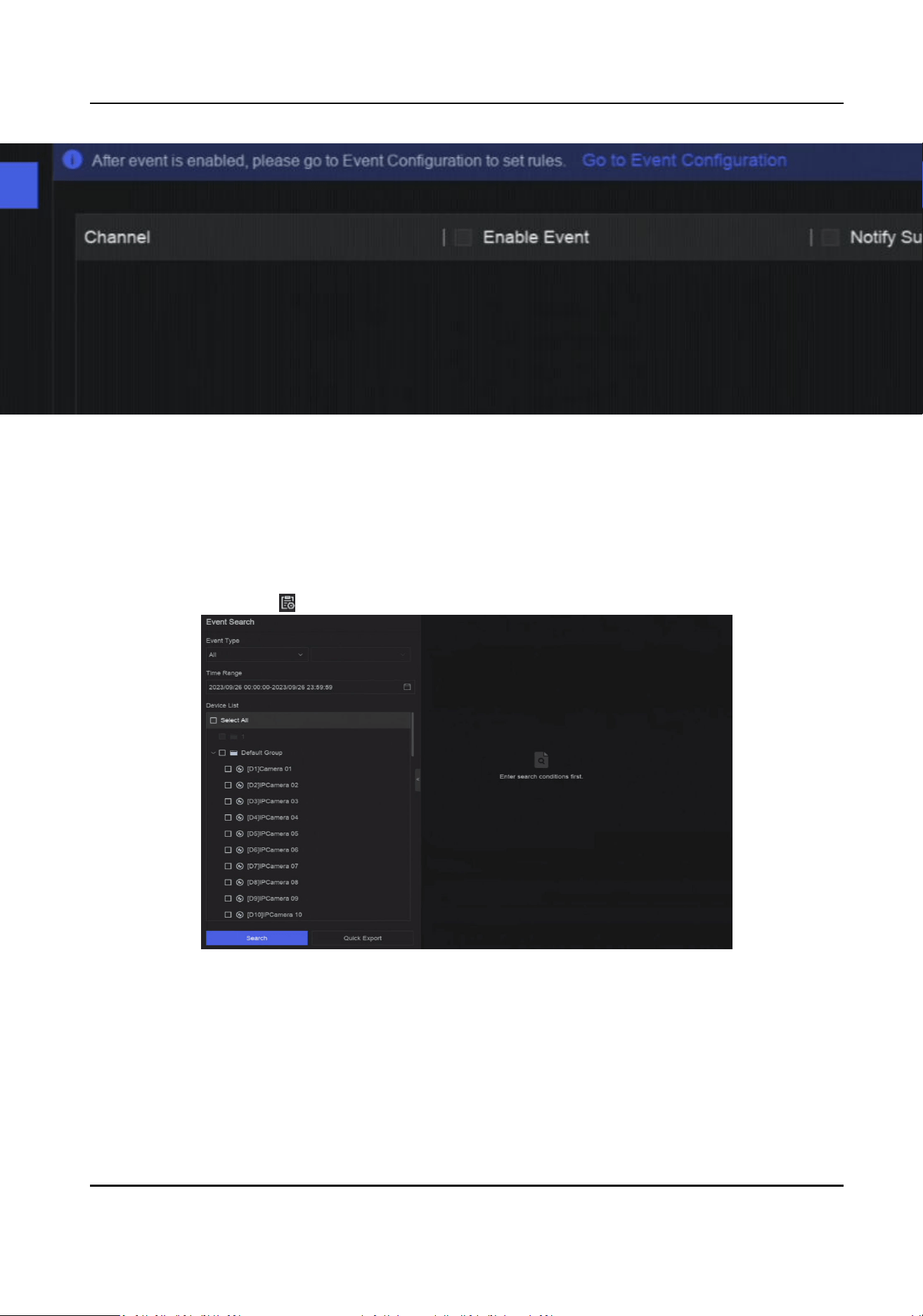Click the camera icon beside [D2]IPCamera 02
Image resolution: width=923 pixels, height=1316 pixels.
[x=240, y=785]
